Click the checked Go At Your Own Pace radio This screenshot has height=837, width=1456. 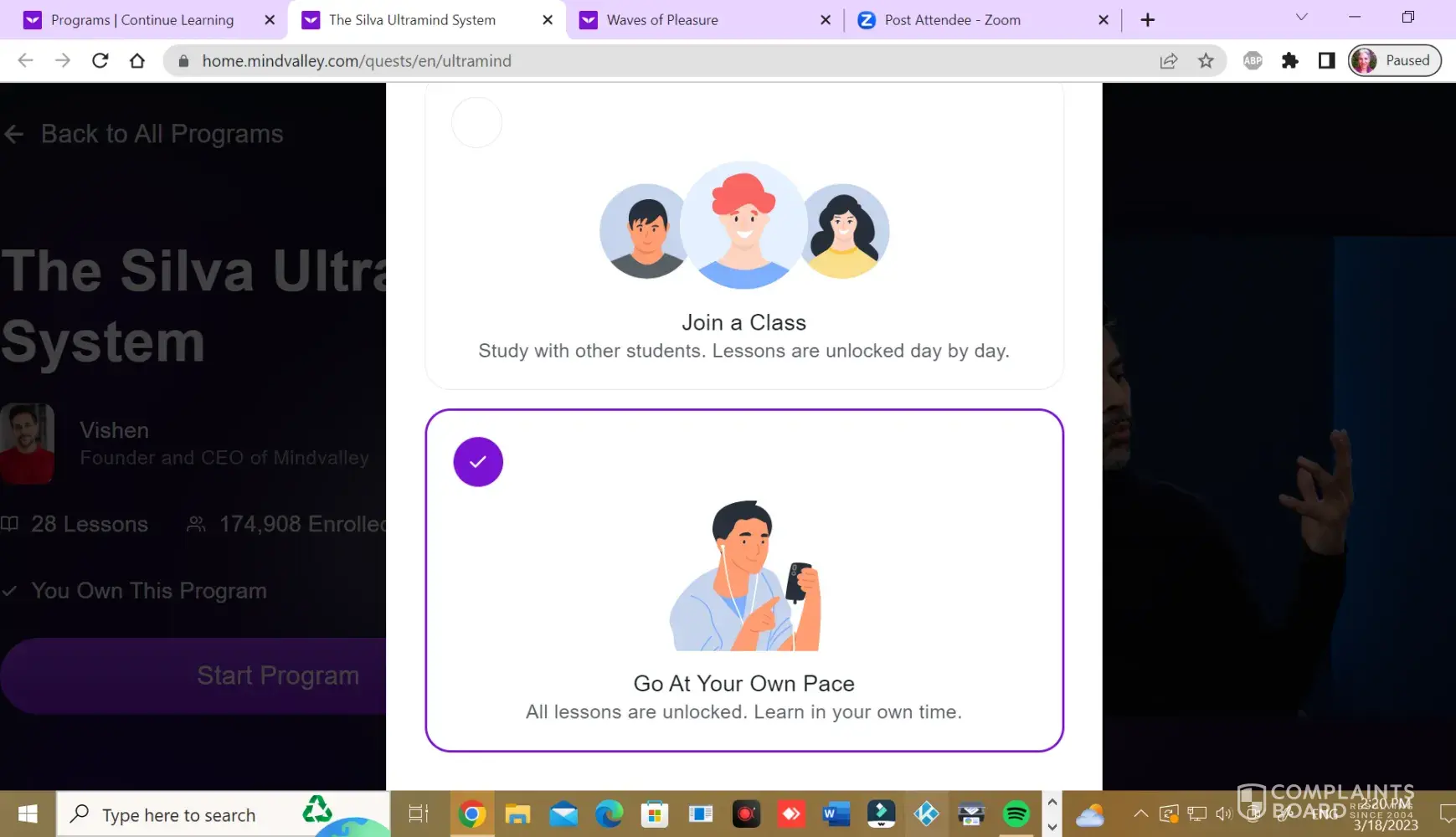pyautogui.click(x=478, y=462)
